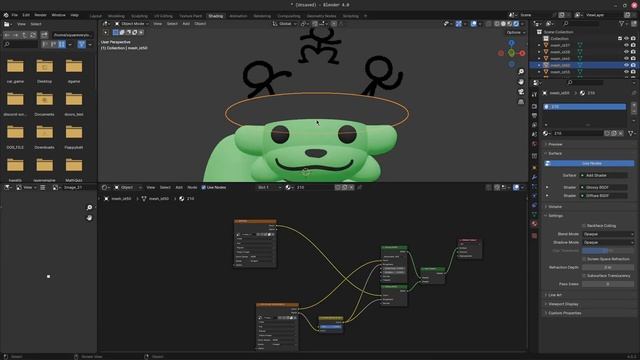Toggle camera view icon in viewport
Image resolution: width=640 pixels, height=360 pixels.
click(x=521, y=92)
